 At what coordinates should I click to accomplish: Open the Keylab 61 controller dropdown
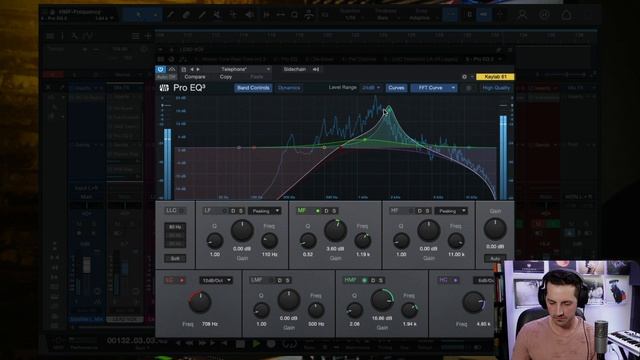(495, 77)
